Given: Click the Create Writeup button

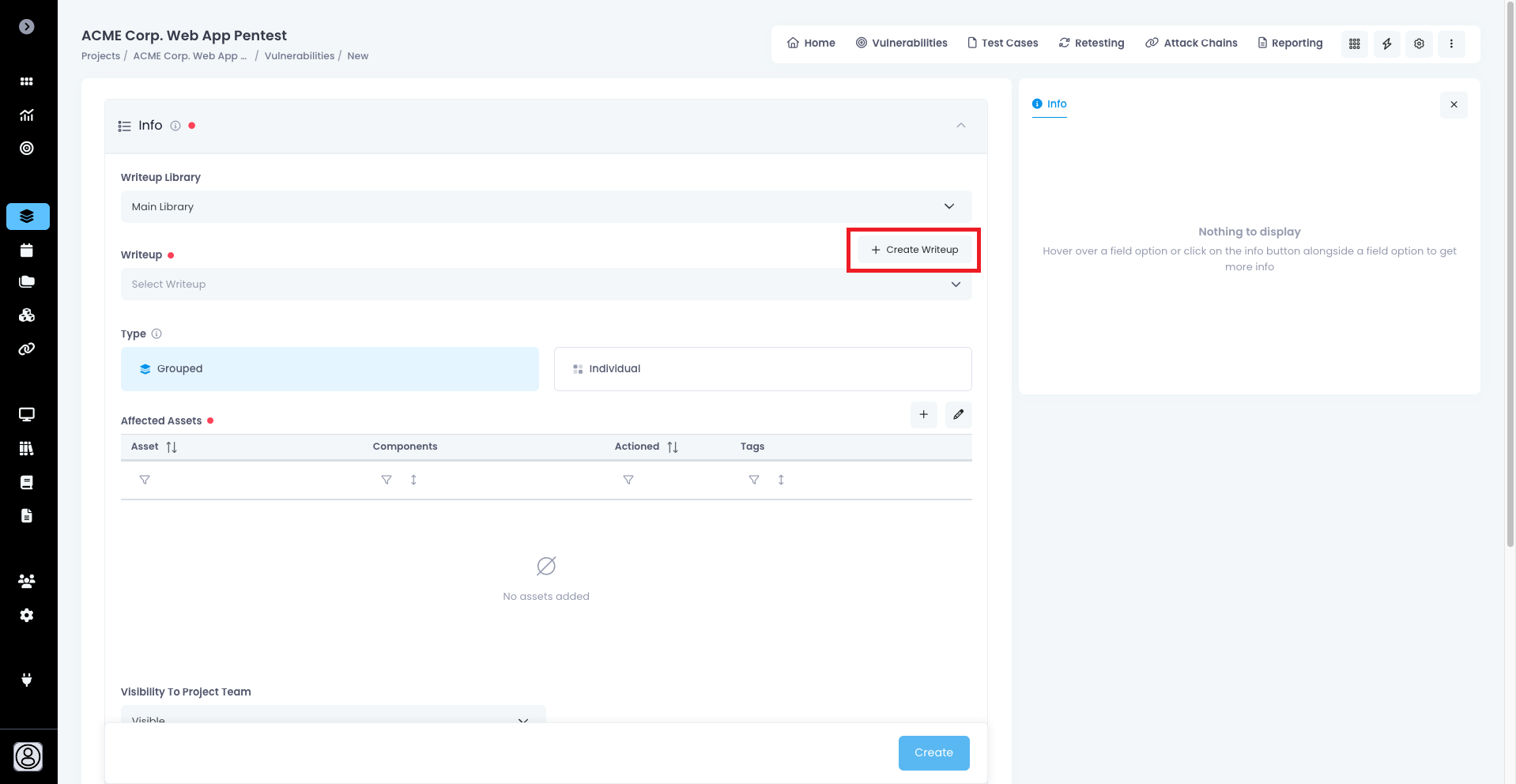Looking at the screenshot, I should tap(914, 250).
